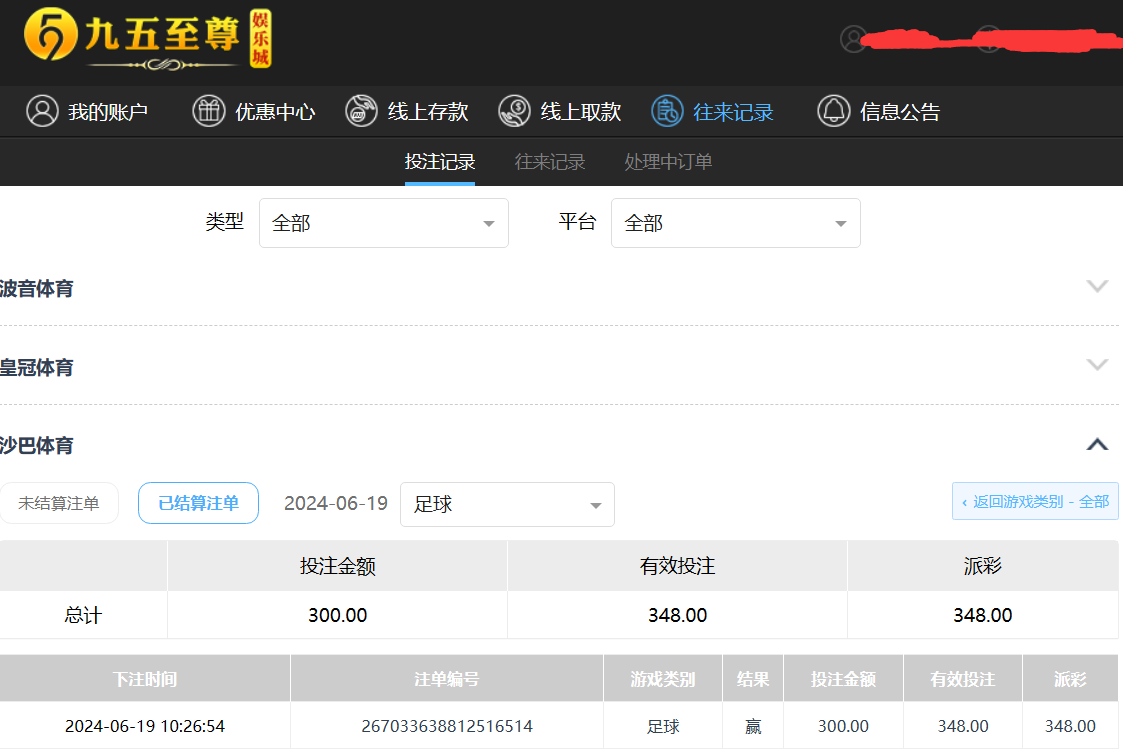
Task: Click the 线上存款 deposit icon
Action: 361,111
